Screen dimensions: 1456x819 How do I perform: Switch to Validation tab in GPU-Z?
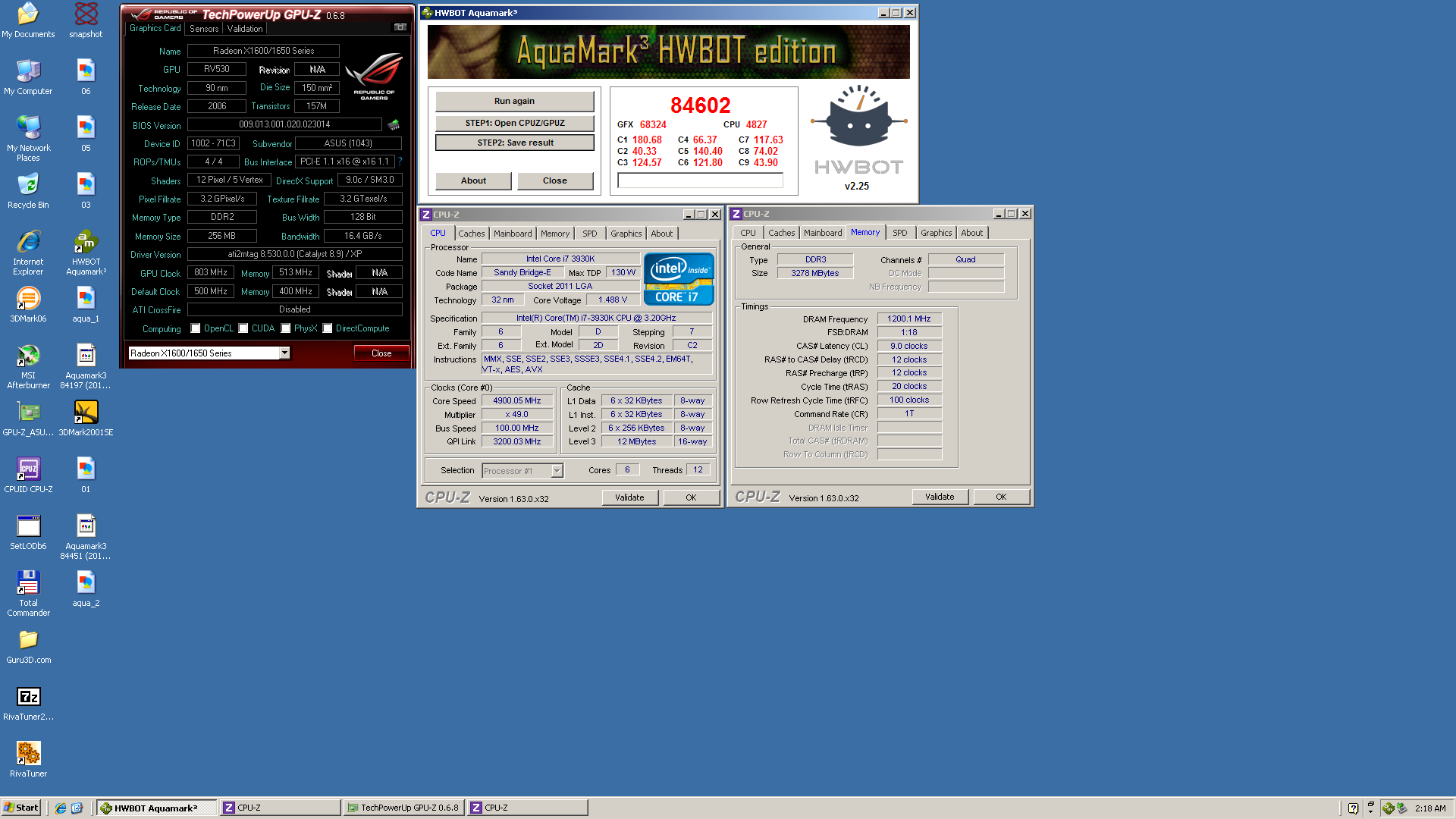245,29
